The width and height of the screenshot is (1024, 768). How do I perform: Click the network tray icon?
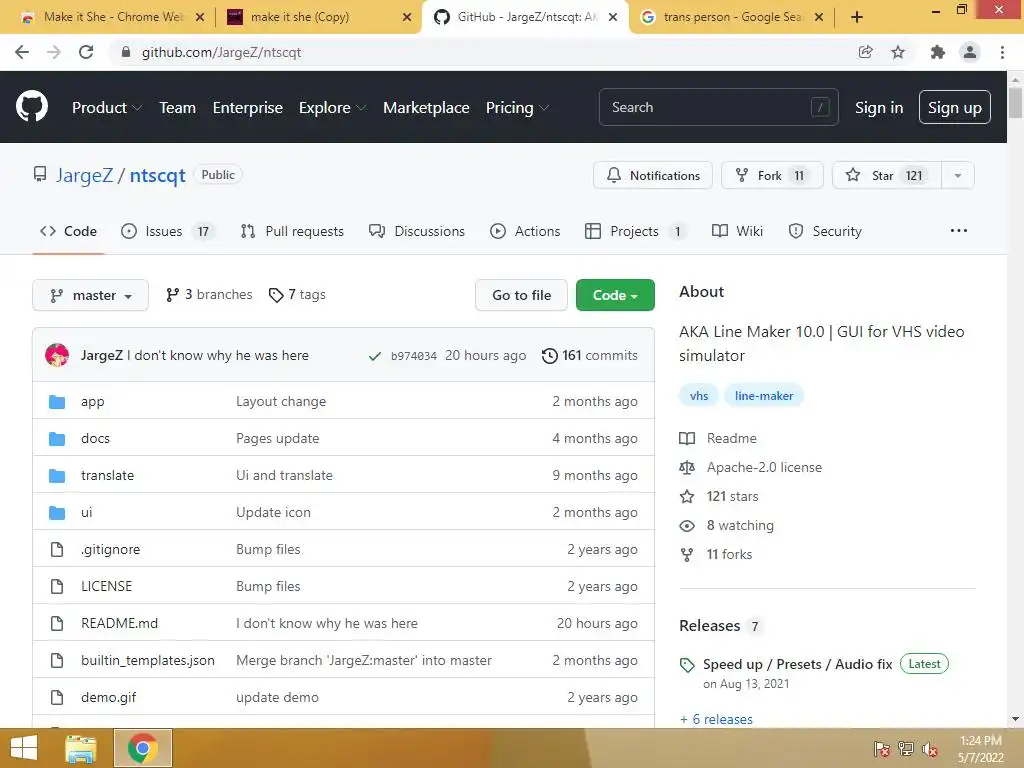coord(905,749)
